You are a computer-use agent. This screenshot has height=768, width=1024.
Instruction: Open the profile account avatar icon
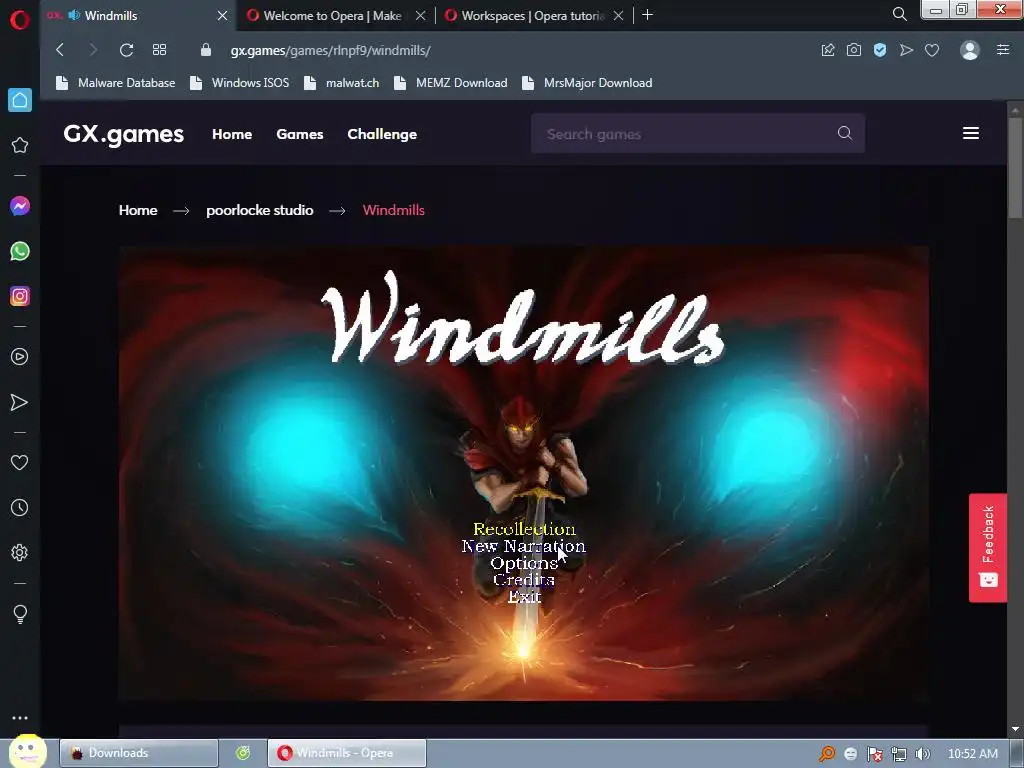(x=970, y=50)
